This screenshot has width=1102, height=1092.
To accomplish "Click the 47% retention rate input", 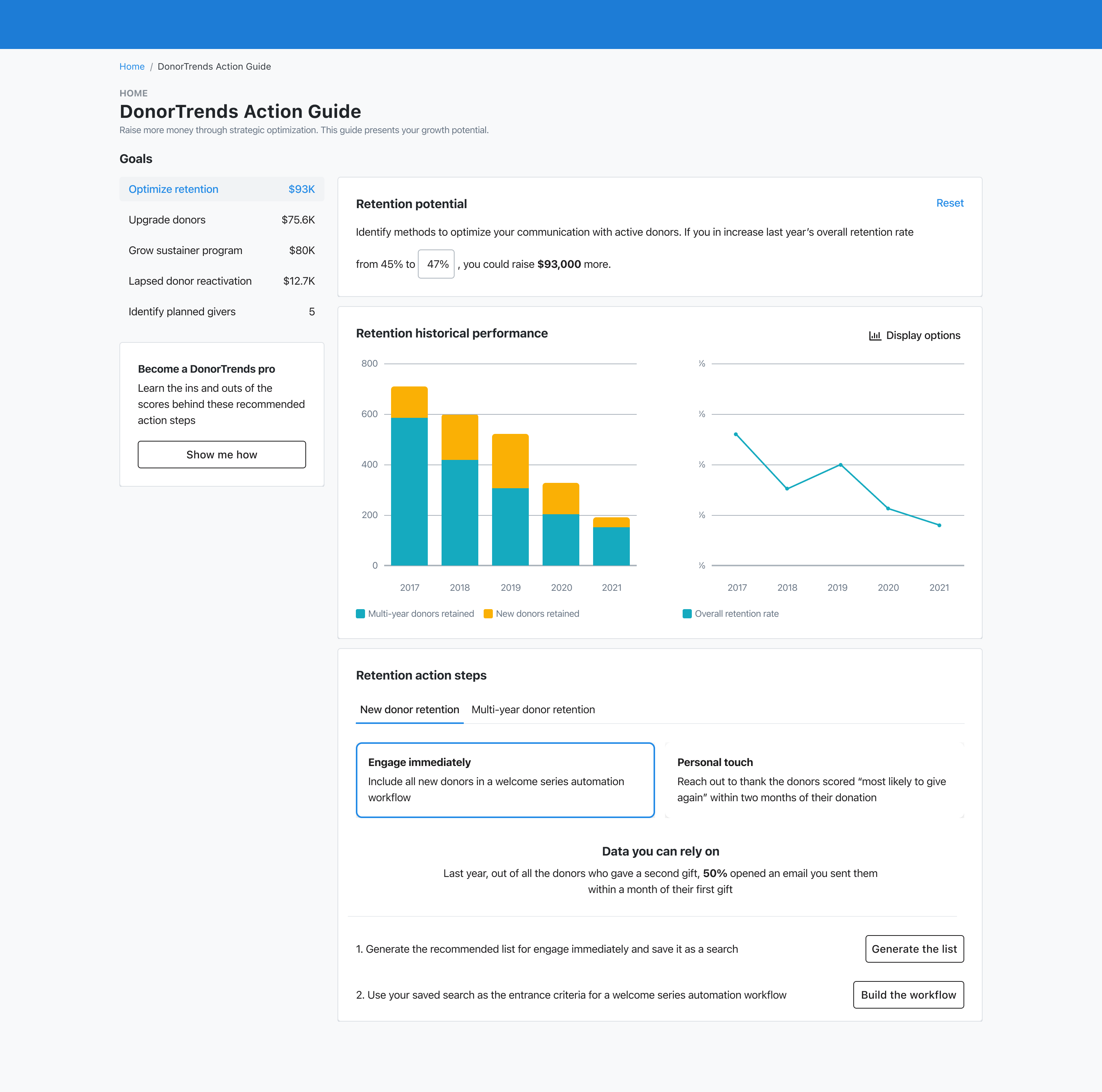I will pyautogui.click(x=436, y=264).
